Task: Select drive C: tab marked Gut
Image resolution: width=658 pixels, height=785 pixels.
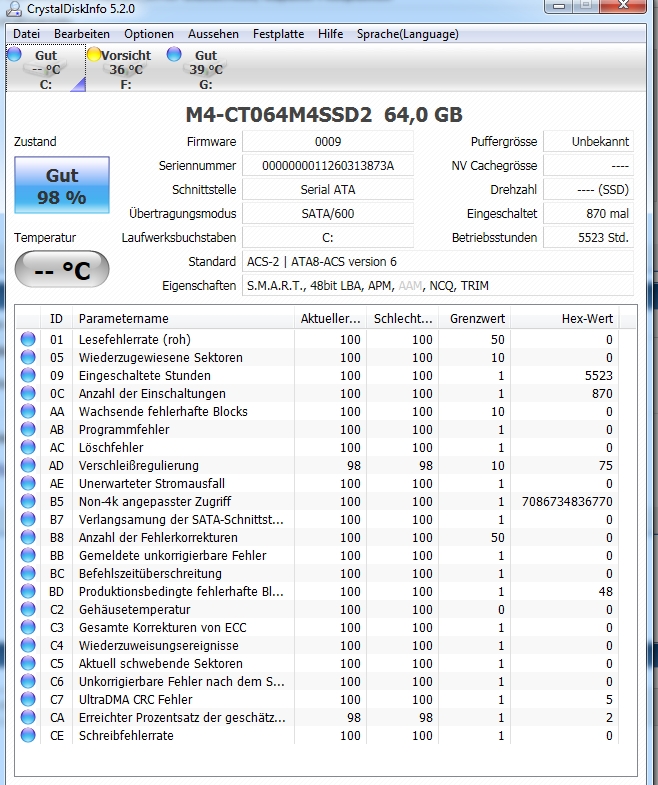Action: [x=46, y=69]
